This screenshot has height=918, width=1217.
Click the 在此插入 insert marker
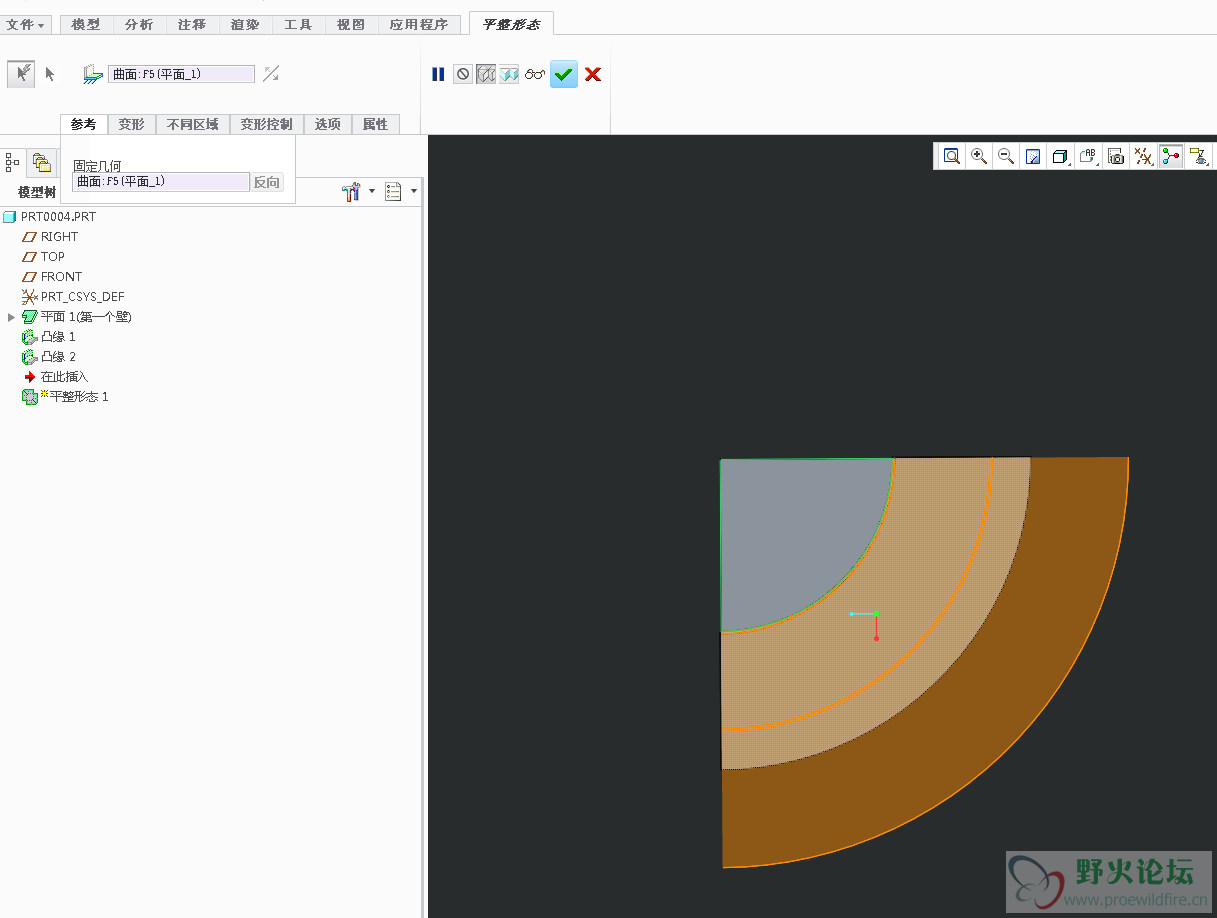tap(56, 376)
